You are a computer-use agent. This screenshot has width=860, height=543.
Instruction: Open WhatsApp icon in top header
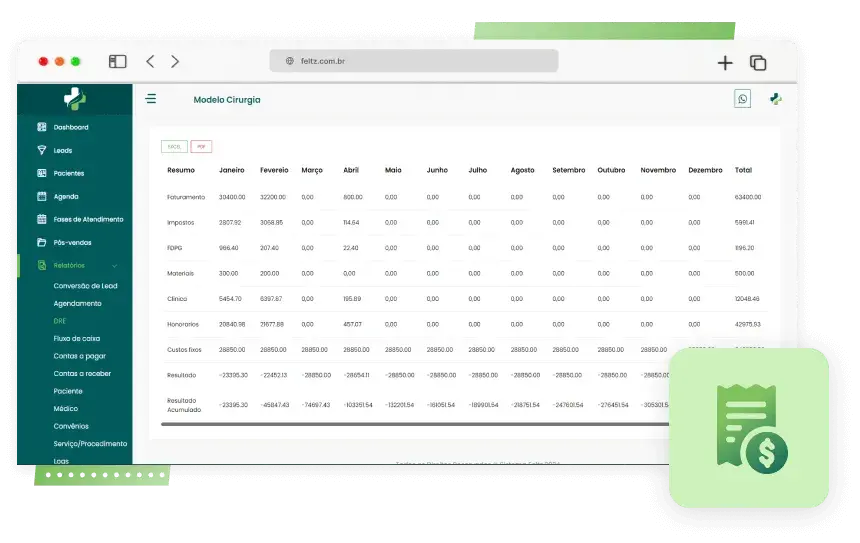click(x=742, y=99)
